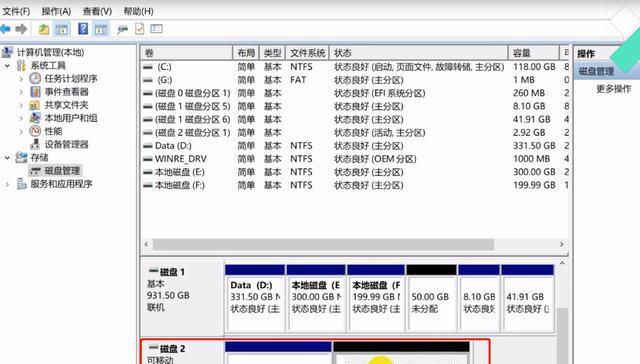Click the 存储 storage icon
The image size is (640, 364).
21,157
